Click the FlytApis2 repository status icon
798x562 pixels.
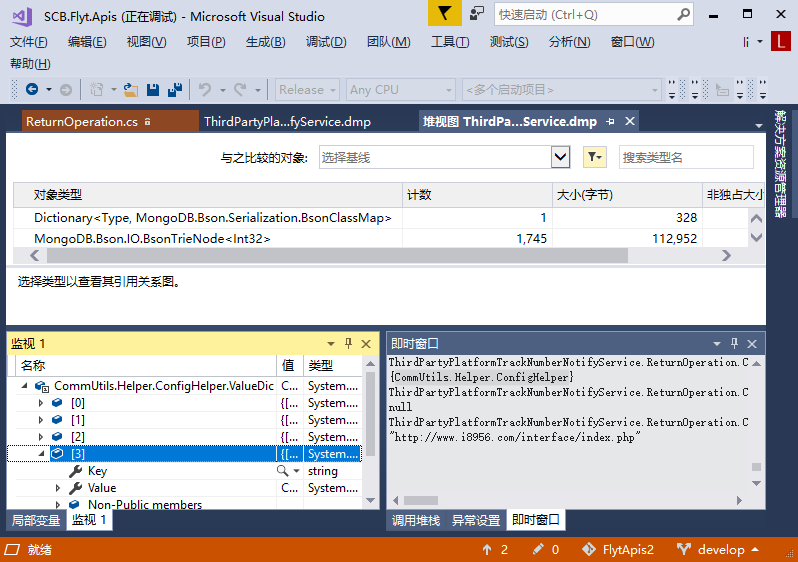pos(589,549)
